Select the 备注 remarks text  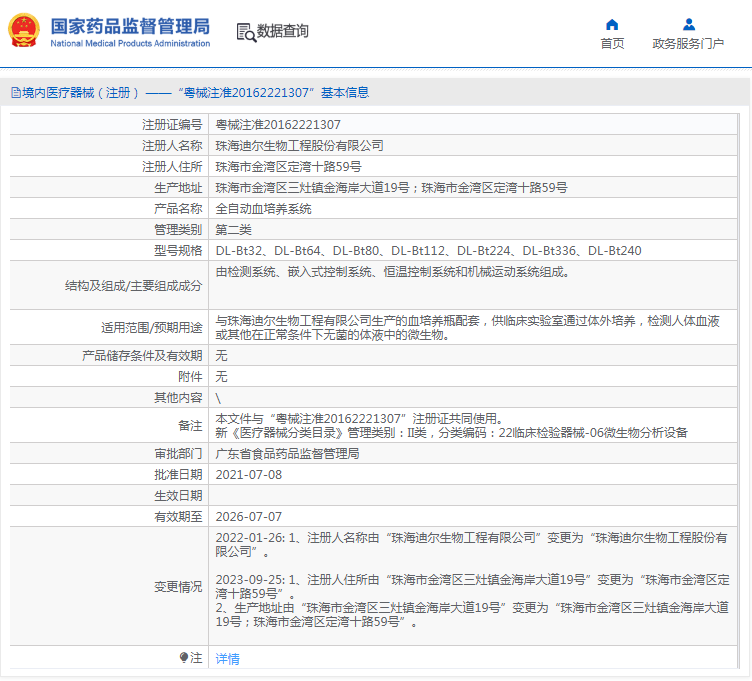[451, 426]
